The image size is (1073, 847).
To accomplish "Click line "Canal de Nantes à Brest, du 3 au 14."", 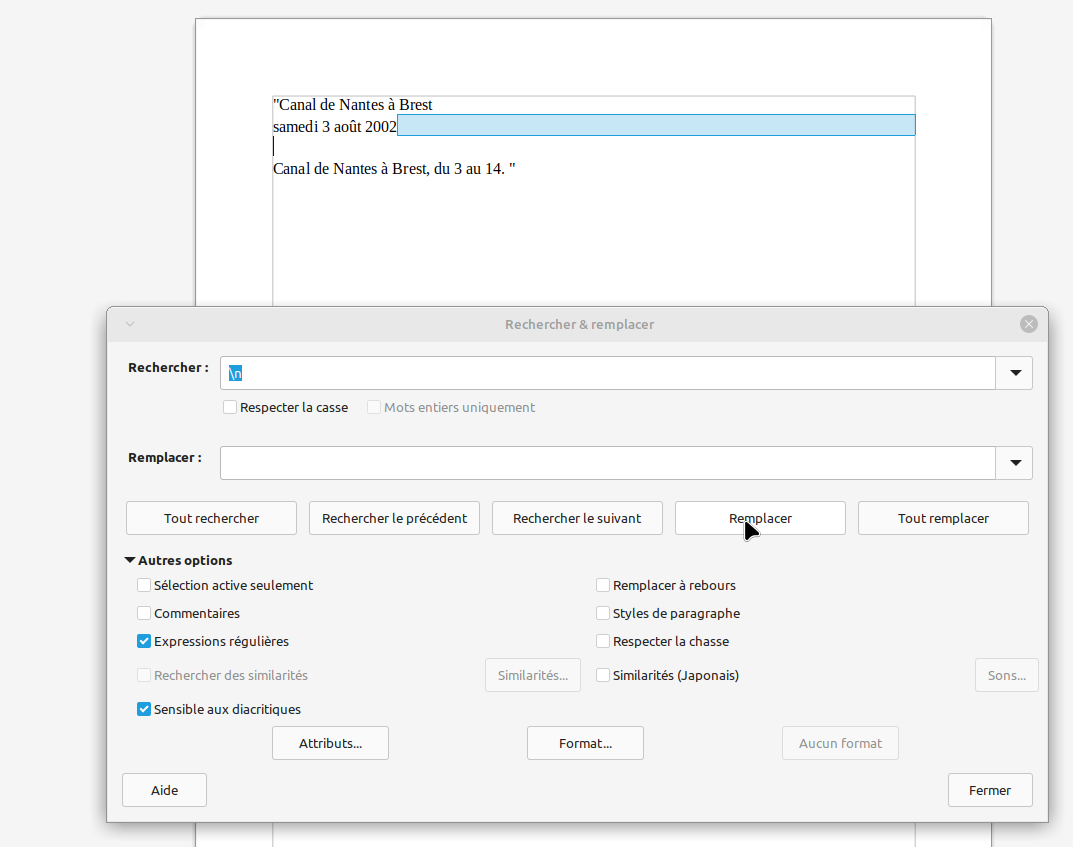I will (x=394, y=168).
